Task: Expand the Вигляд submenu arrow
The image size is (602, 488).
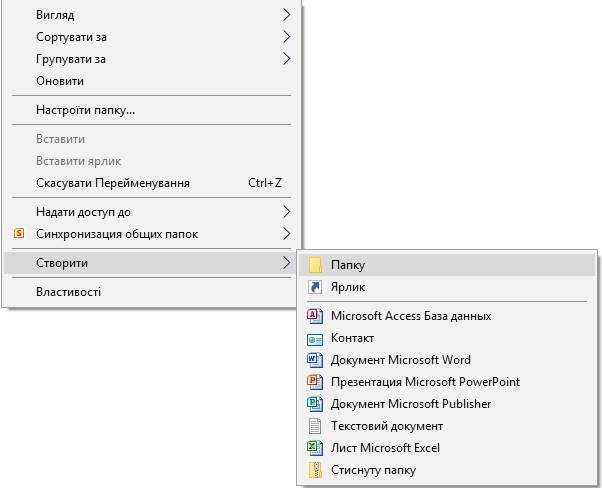Action: 286,15
